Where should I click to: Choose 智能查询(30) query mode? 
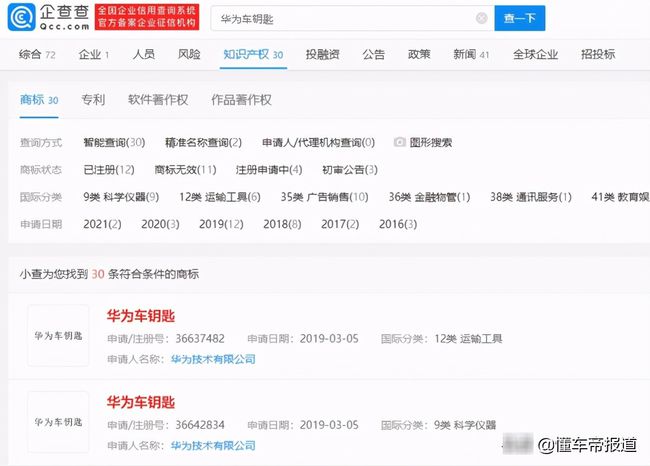[x=114, y=143]
